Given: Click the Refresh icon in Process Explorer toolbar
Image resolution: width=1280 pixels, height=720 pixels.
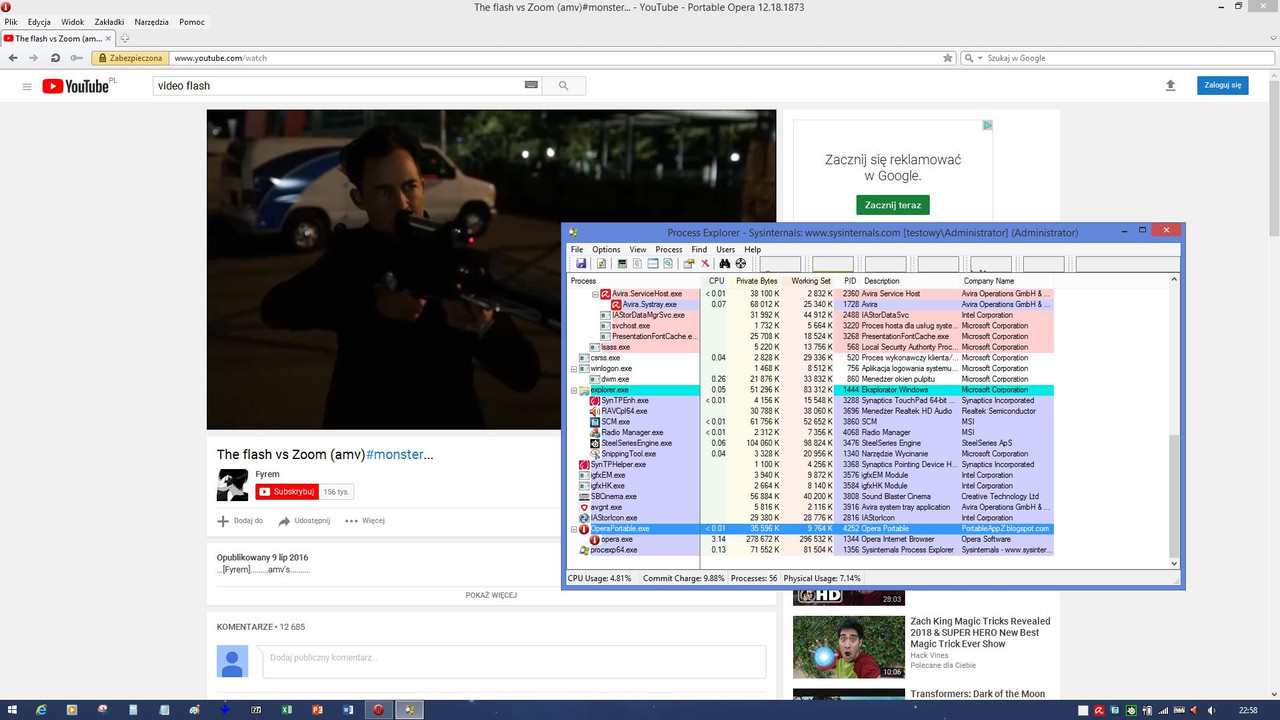Looking at the screenshot, I should pyautogui.click(x=601, y=263).
